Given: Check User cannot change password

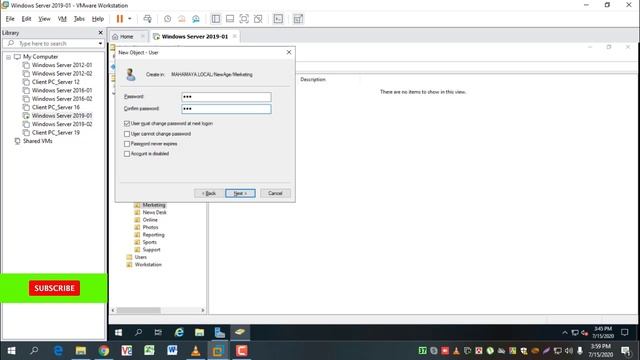Looking at the screenshot, I should point(127,134).
